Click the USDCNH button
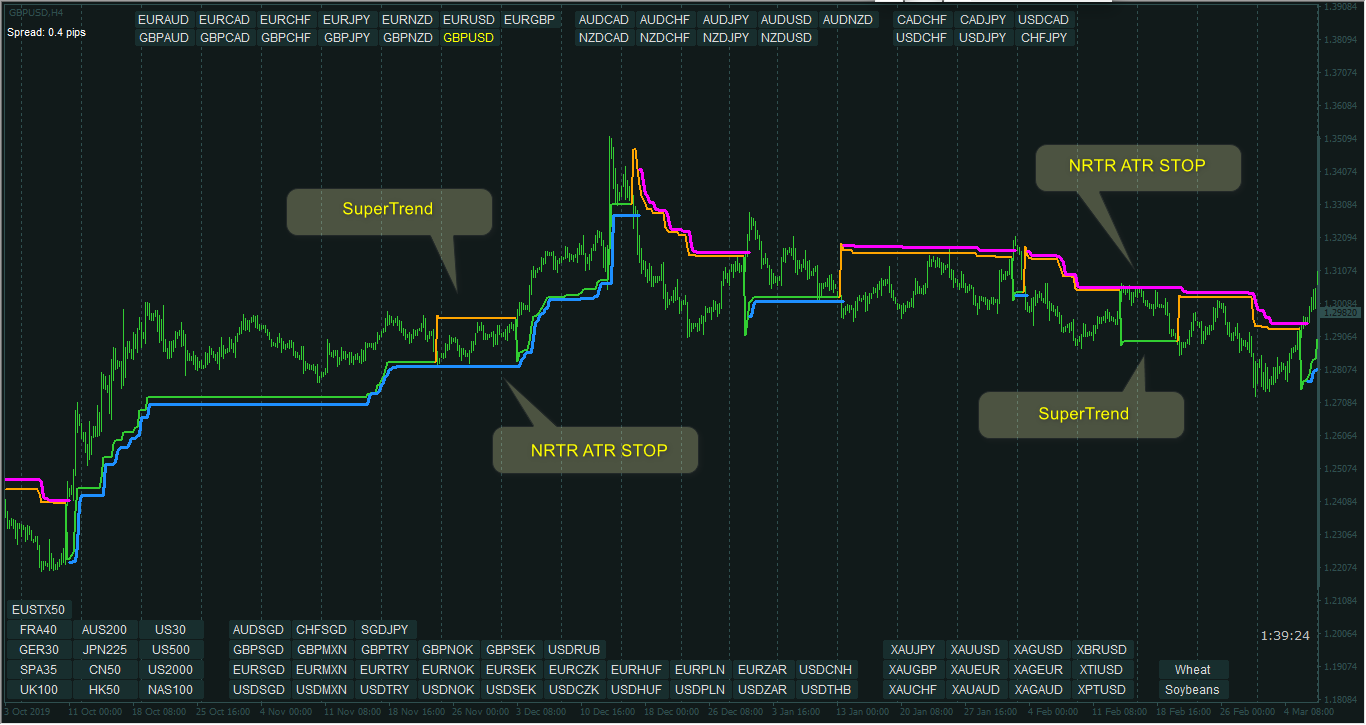 click(x=826, y=670)
